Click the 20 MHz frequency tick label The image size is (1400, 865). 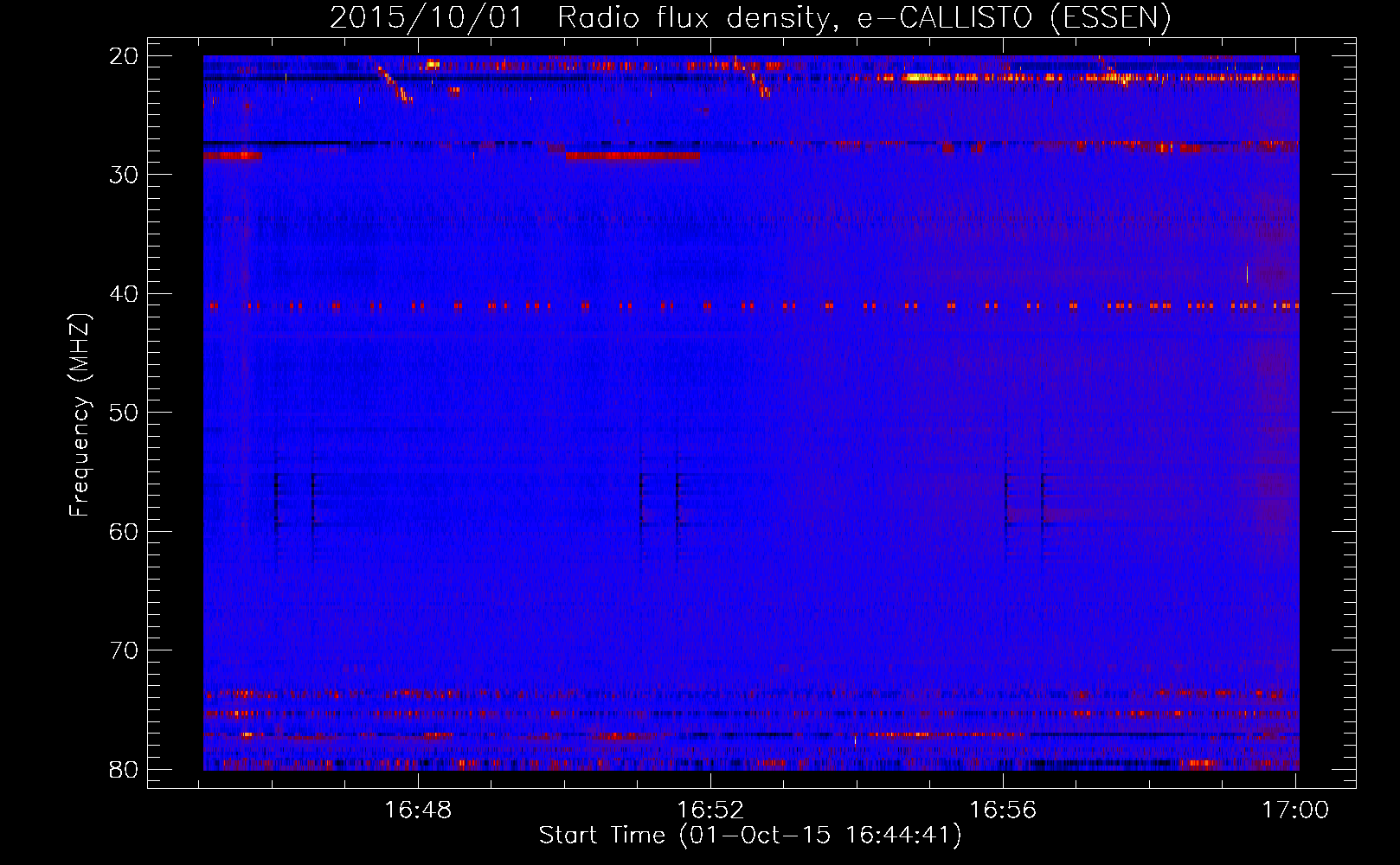click(124, 56)
